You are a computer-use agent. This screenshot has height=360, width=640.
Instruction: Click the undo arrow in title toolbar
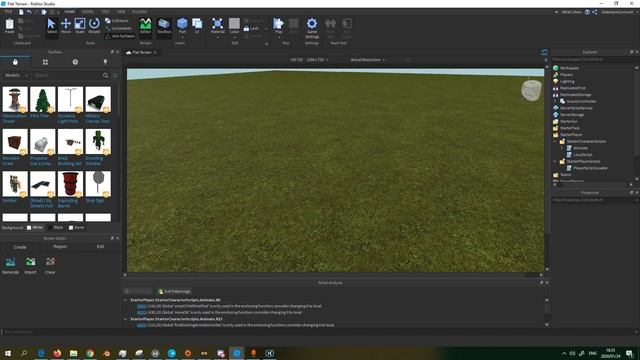tap(29, 12)
